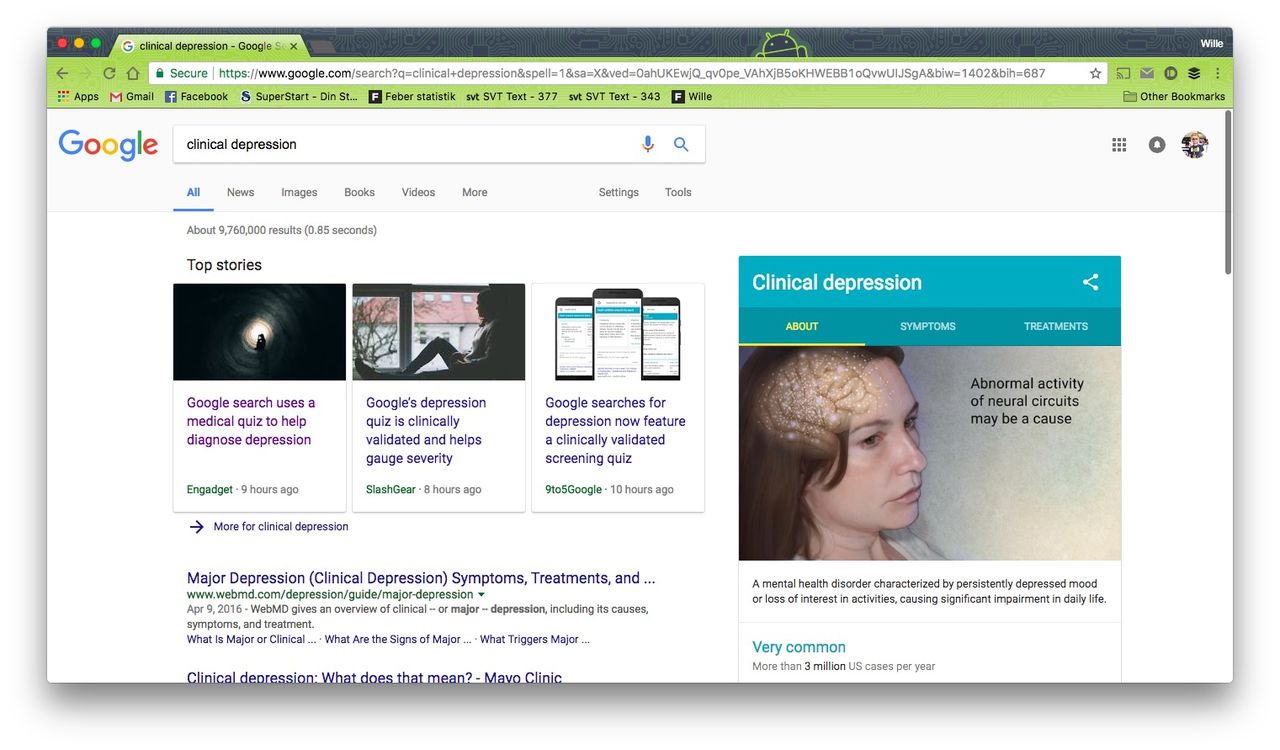The height and width of the screenshot is (750, 1280).
Task: Switch to the Images results tab
Action: point(299,192)
